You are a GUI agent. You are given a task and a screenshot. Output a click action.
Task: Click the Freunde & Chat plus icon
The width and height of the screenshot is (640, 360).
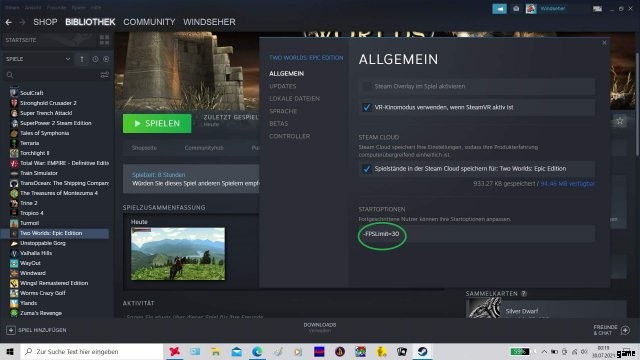pos(625,330)
